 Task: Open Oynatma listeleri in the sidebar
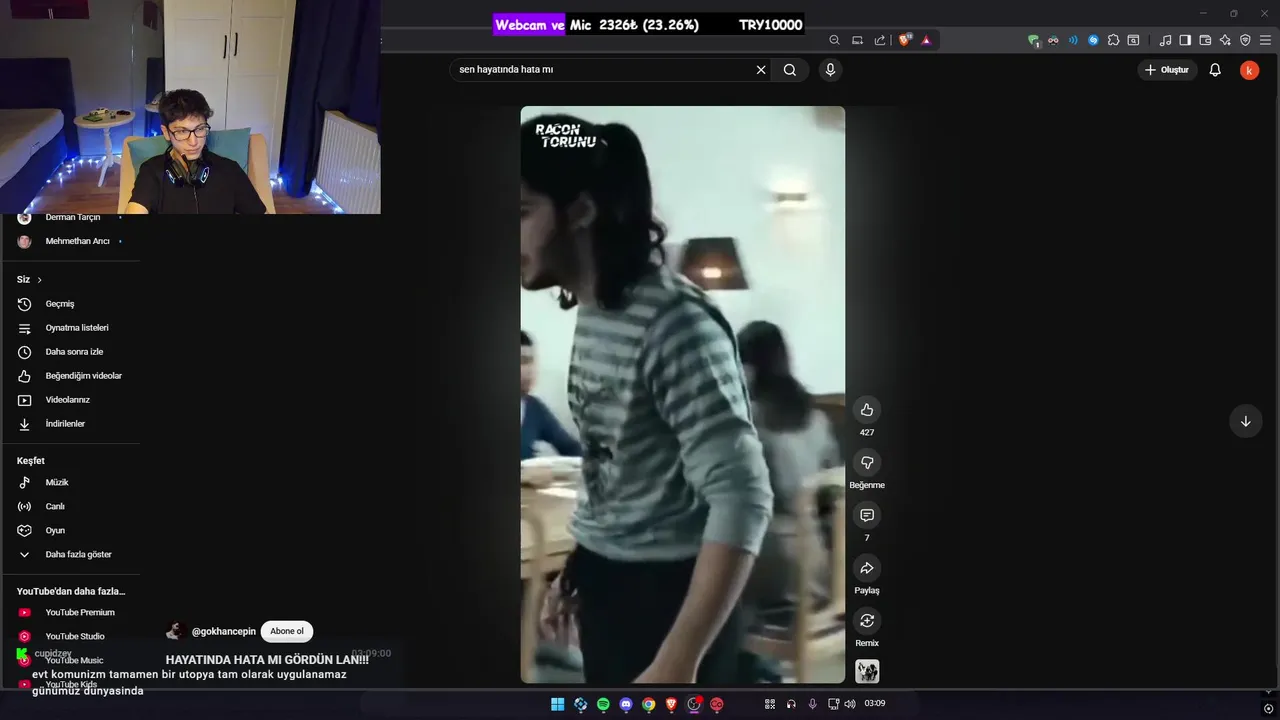(70, 328)
